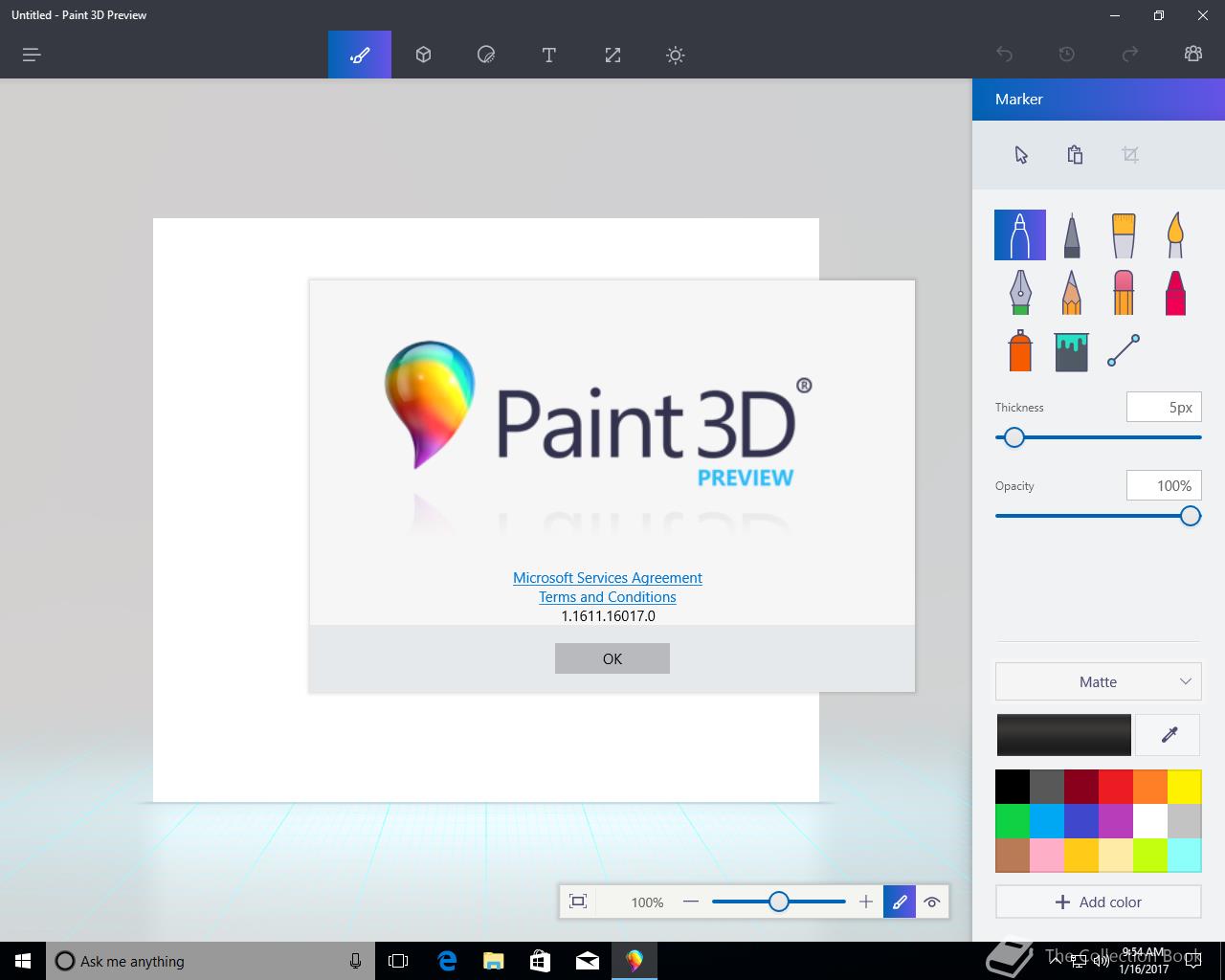The image size is (1225, 980).
Task: Open the 3D objects tab
Action: coord(423,55)
